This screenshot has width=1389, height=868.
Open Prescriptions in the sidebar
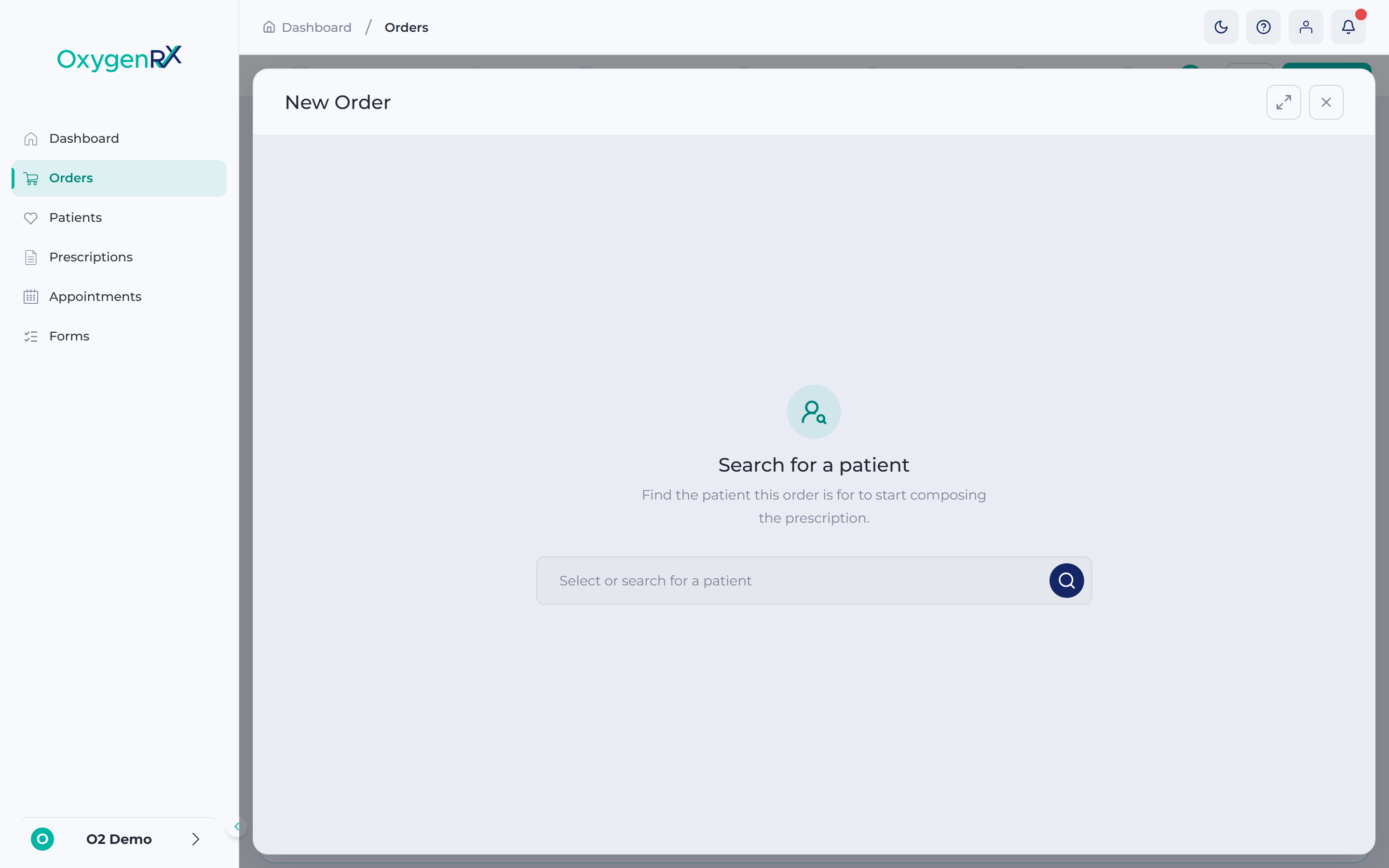[119, 257]
